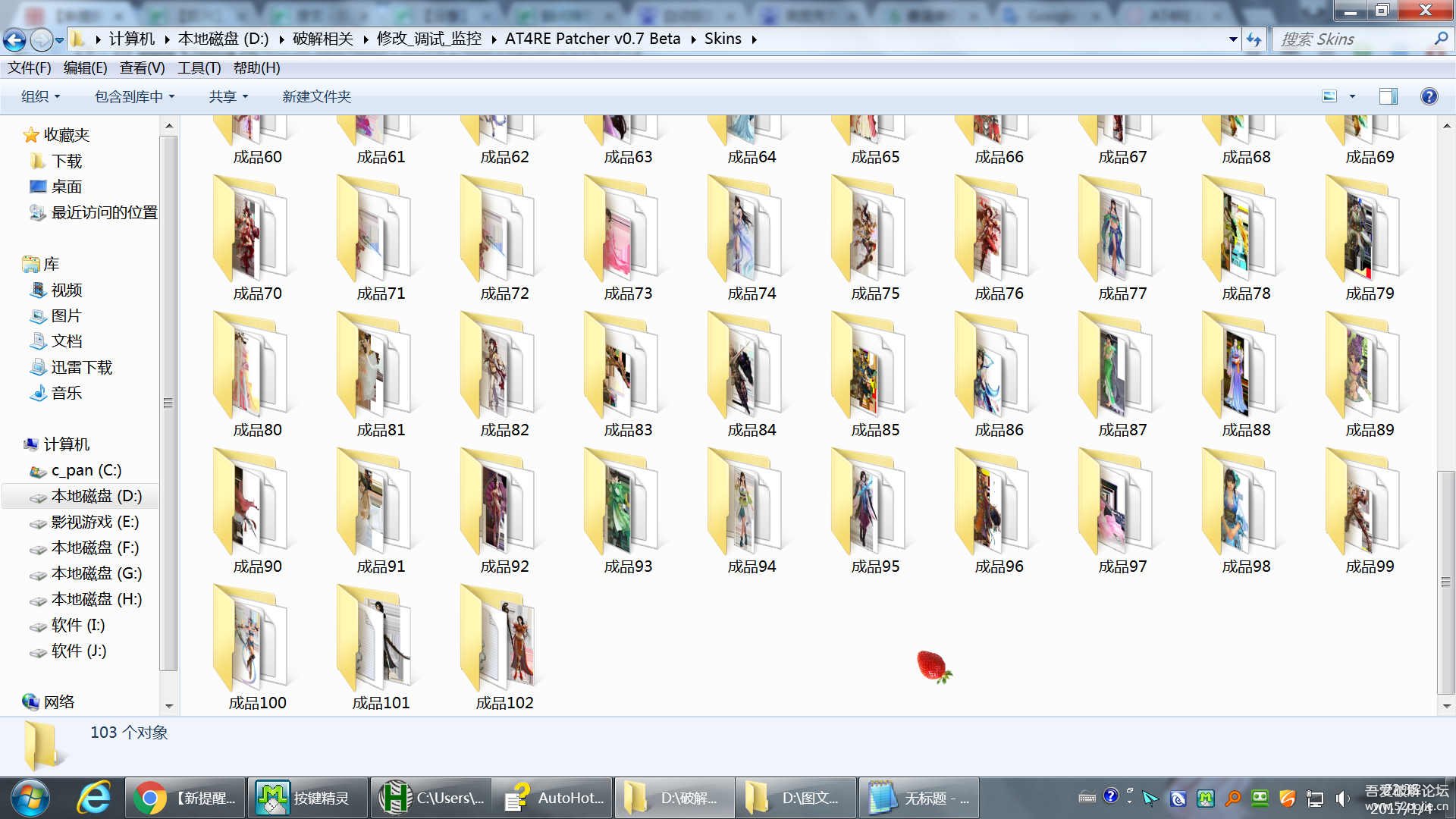This screenshot has height=819, width=1456.
Task: Open the 无标题 notepad taskbar item
Action: (919, 798)
